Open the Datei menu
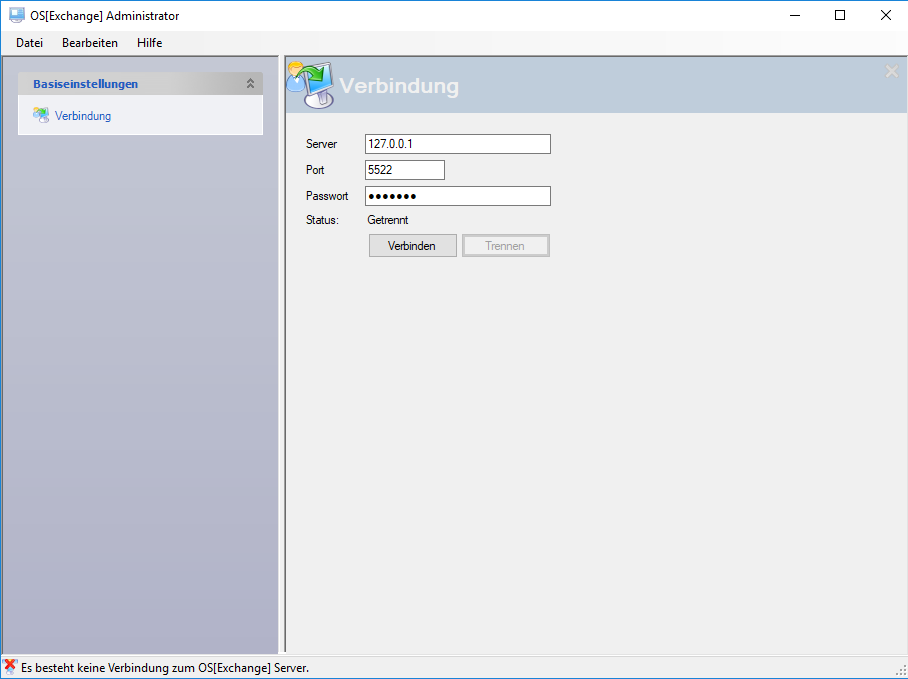Screen dimensions: 908x679 (30, 43)
